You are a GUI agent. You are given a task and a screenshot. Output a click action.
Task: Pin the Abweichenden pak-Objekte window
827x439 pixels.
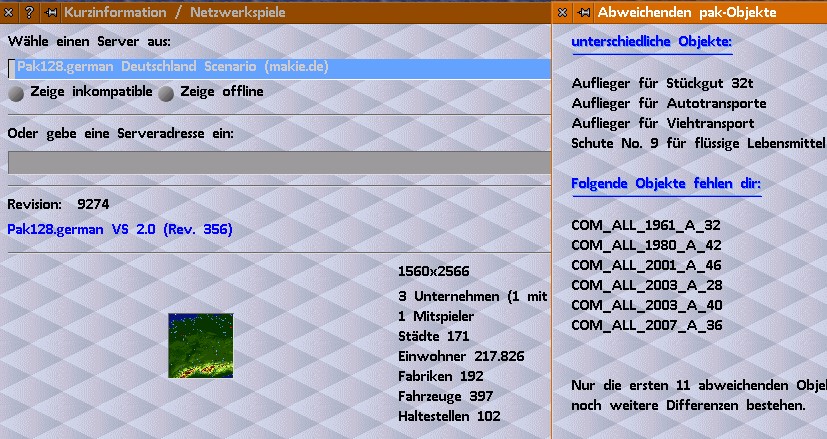(581, 13)
